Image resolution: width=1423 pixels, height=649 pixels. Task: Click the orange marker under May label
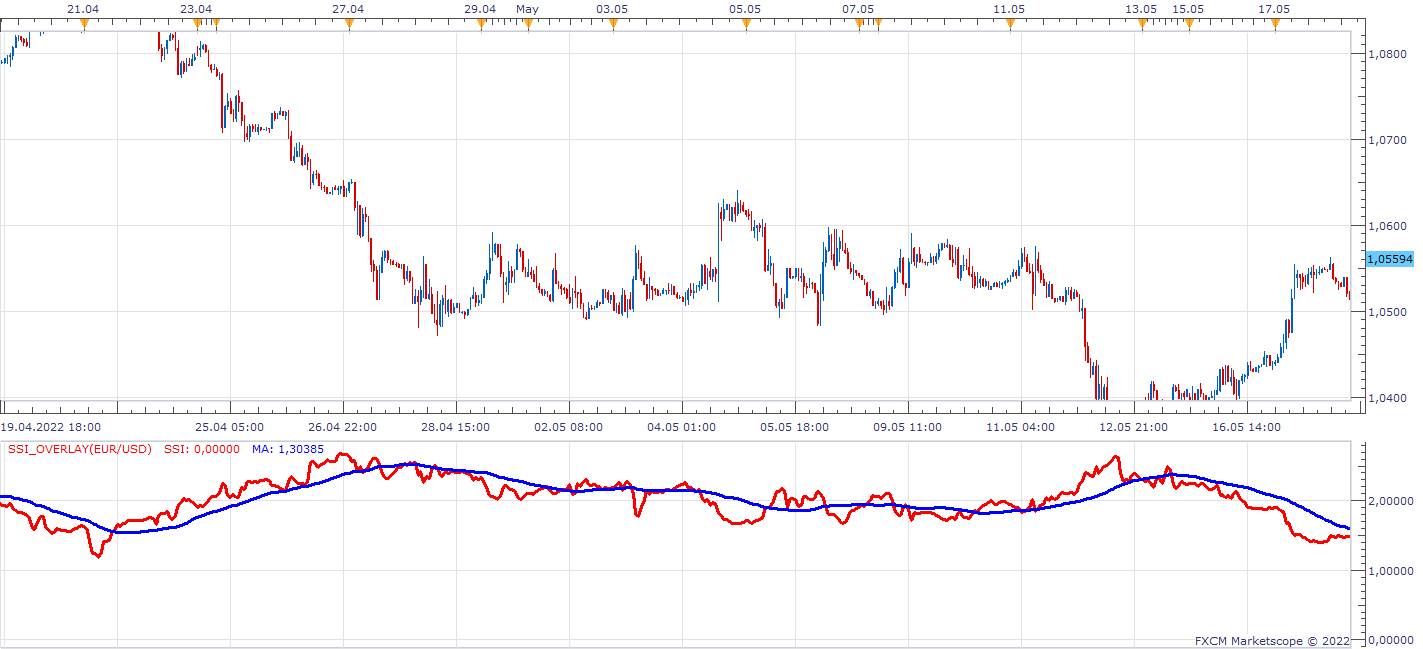(x=528, y=25)
